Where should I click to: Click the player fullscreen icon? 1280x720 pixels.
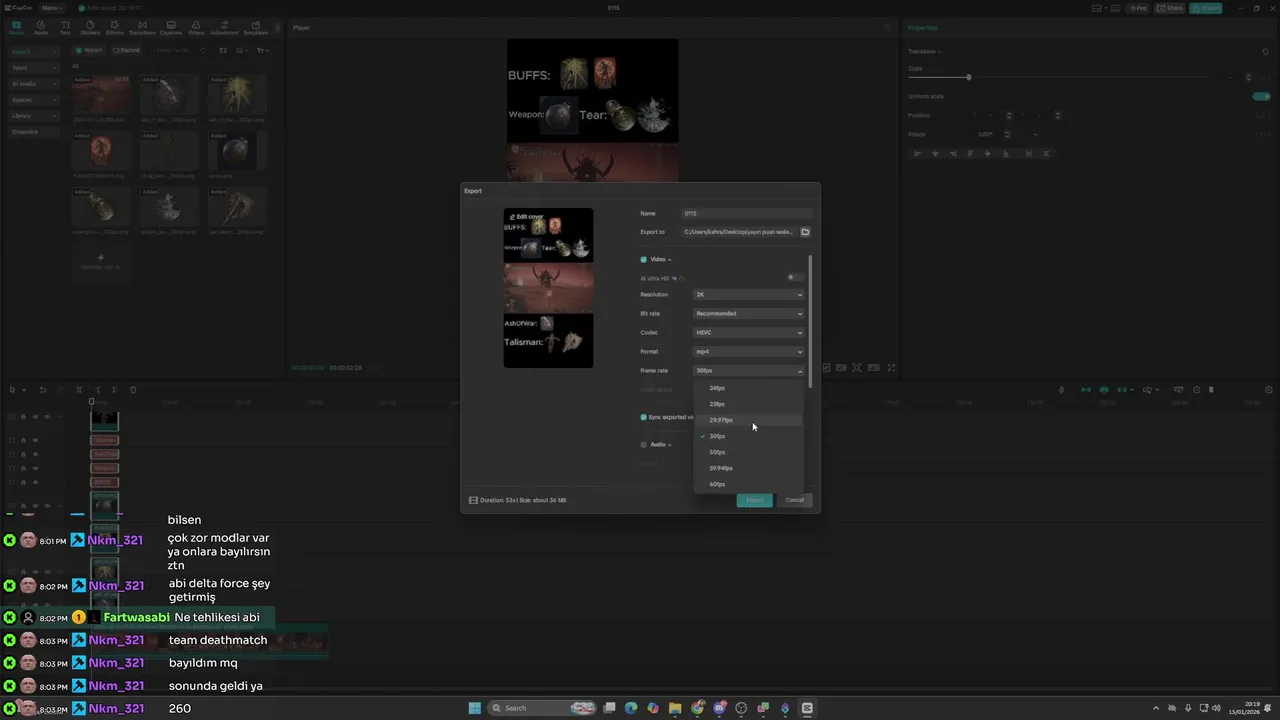pos(891,368)
